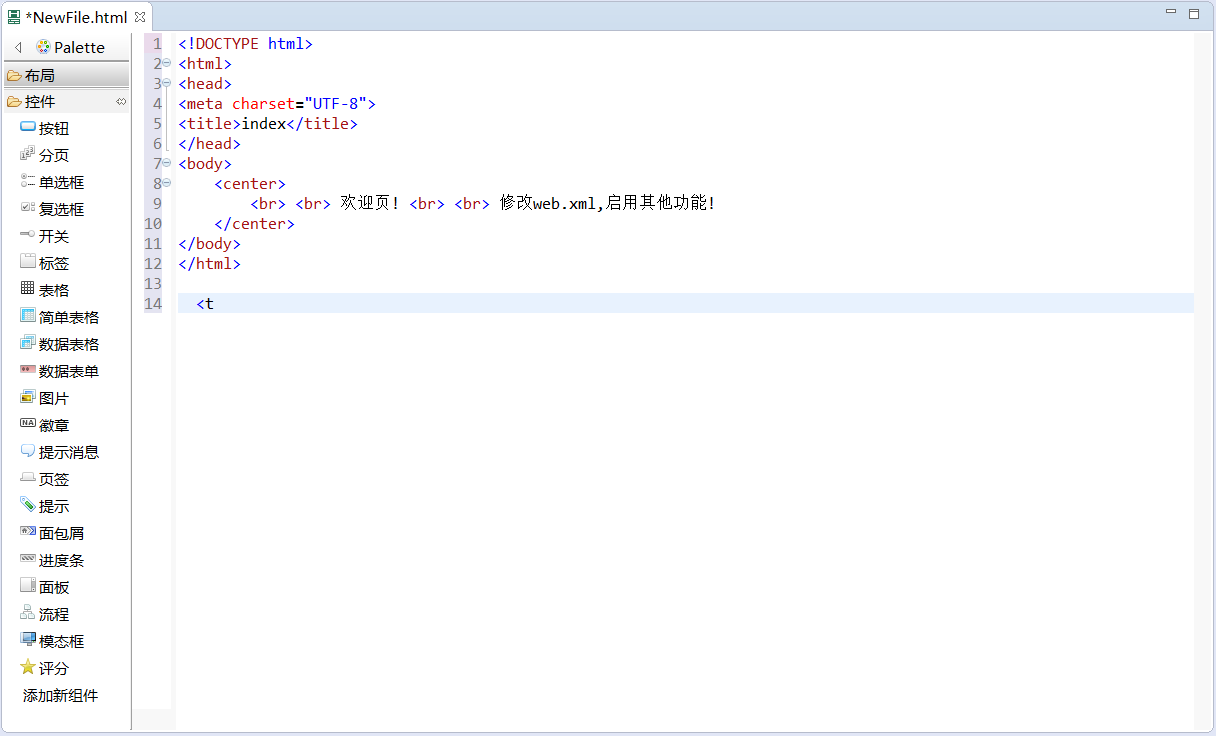The image size is (1216, 736).
Task: Pick the 进度条 progress bar icon
Action: 28,560
